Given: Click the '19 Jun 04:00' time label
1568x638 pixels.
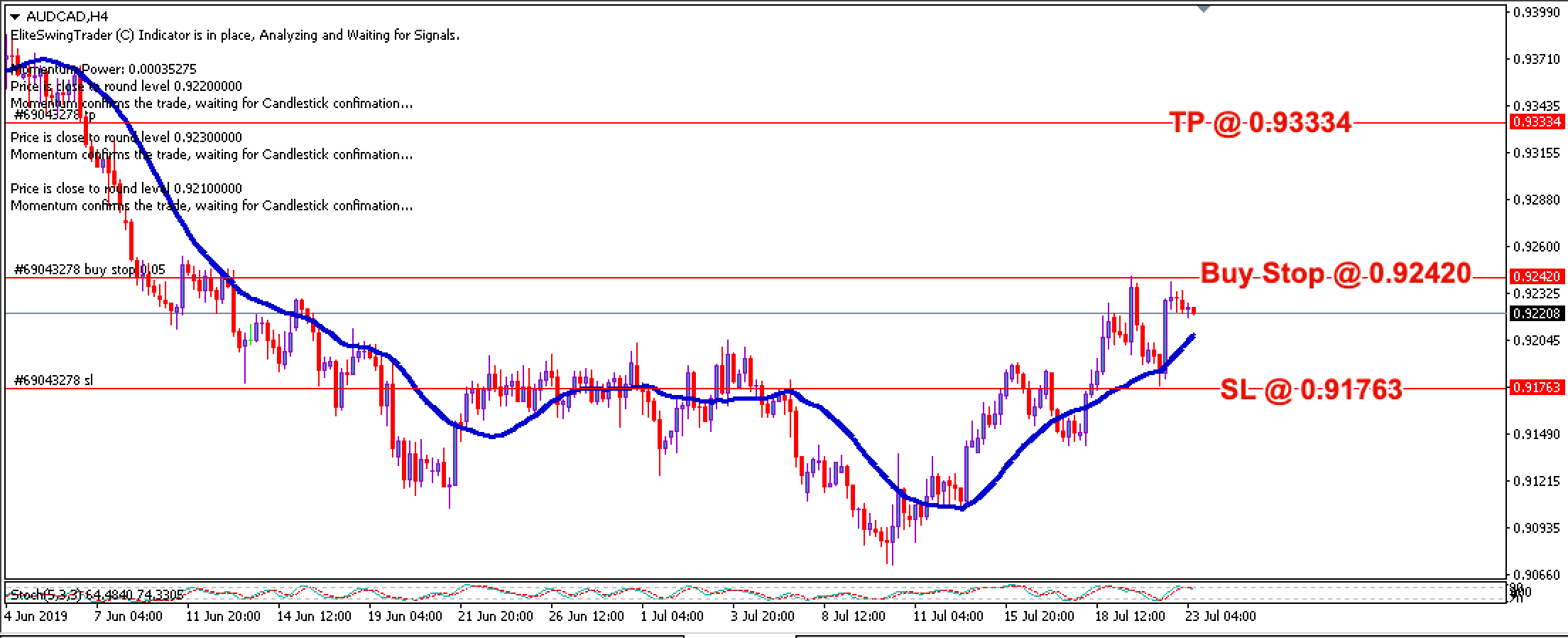Looking at the screenshot, I should [405, 616].
